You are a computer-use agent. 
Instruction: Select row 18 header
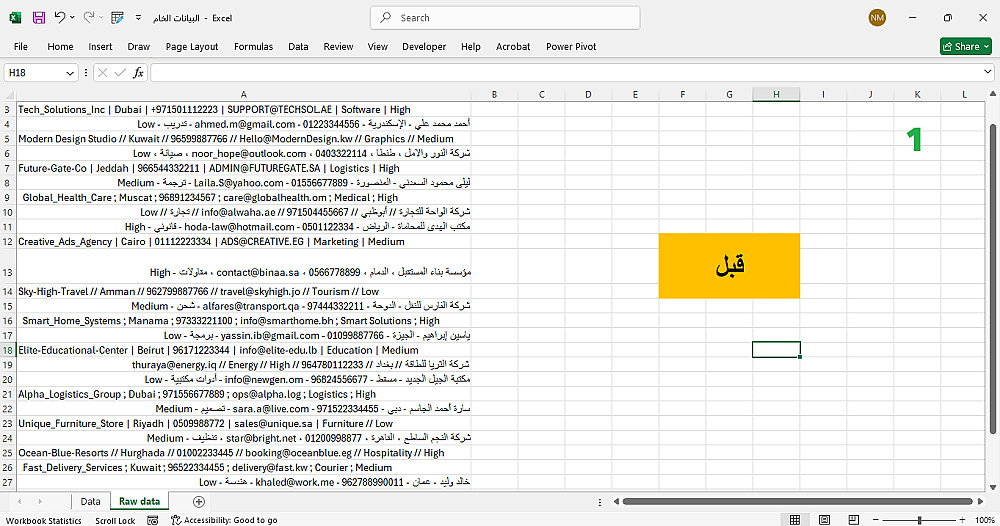[8, 350]
